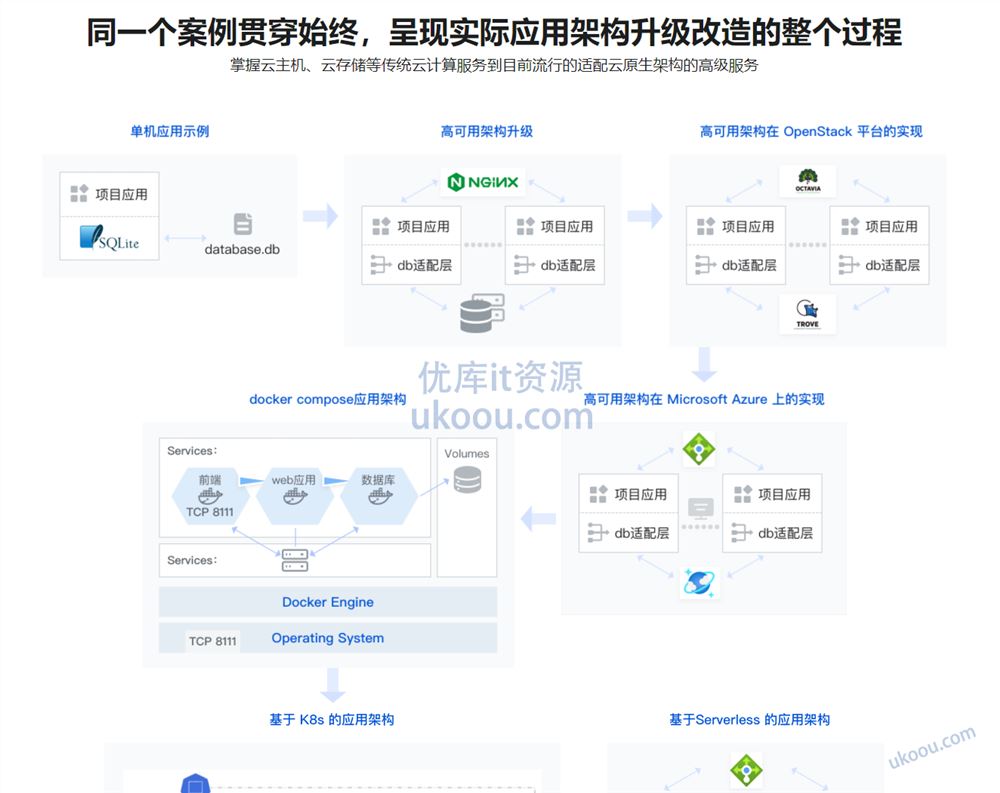Screen dimensions: 1000x793
Task: Click the server rack icon in lower Services
Action: pos(295,560)
